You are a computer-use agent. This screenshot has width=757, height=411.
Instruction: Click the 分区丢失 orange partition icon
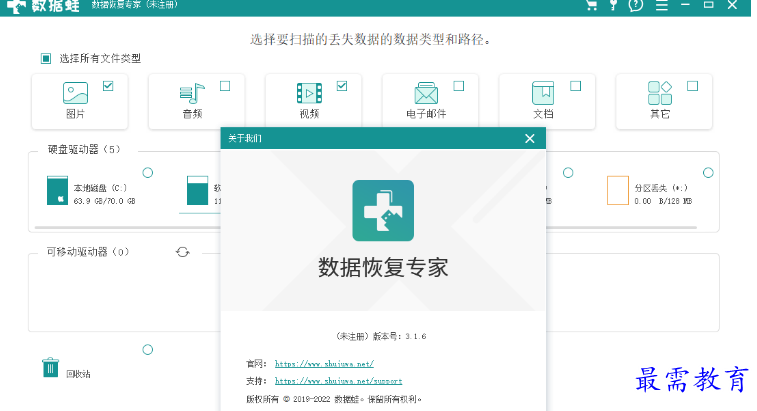[617, 191]
